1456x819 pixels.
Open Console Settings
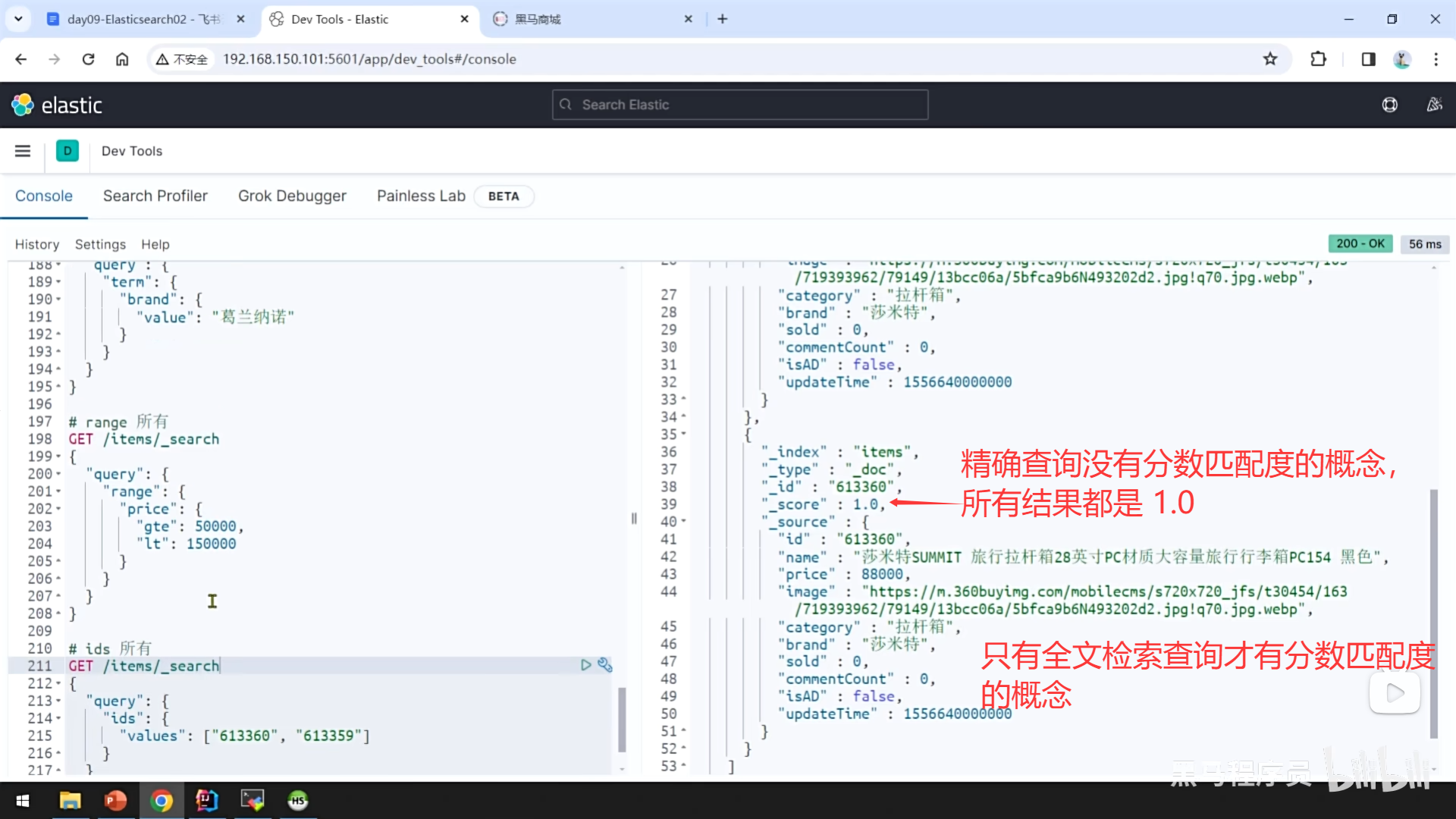100,244
